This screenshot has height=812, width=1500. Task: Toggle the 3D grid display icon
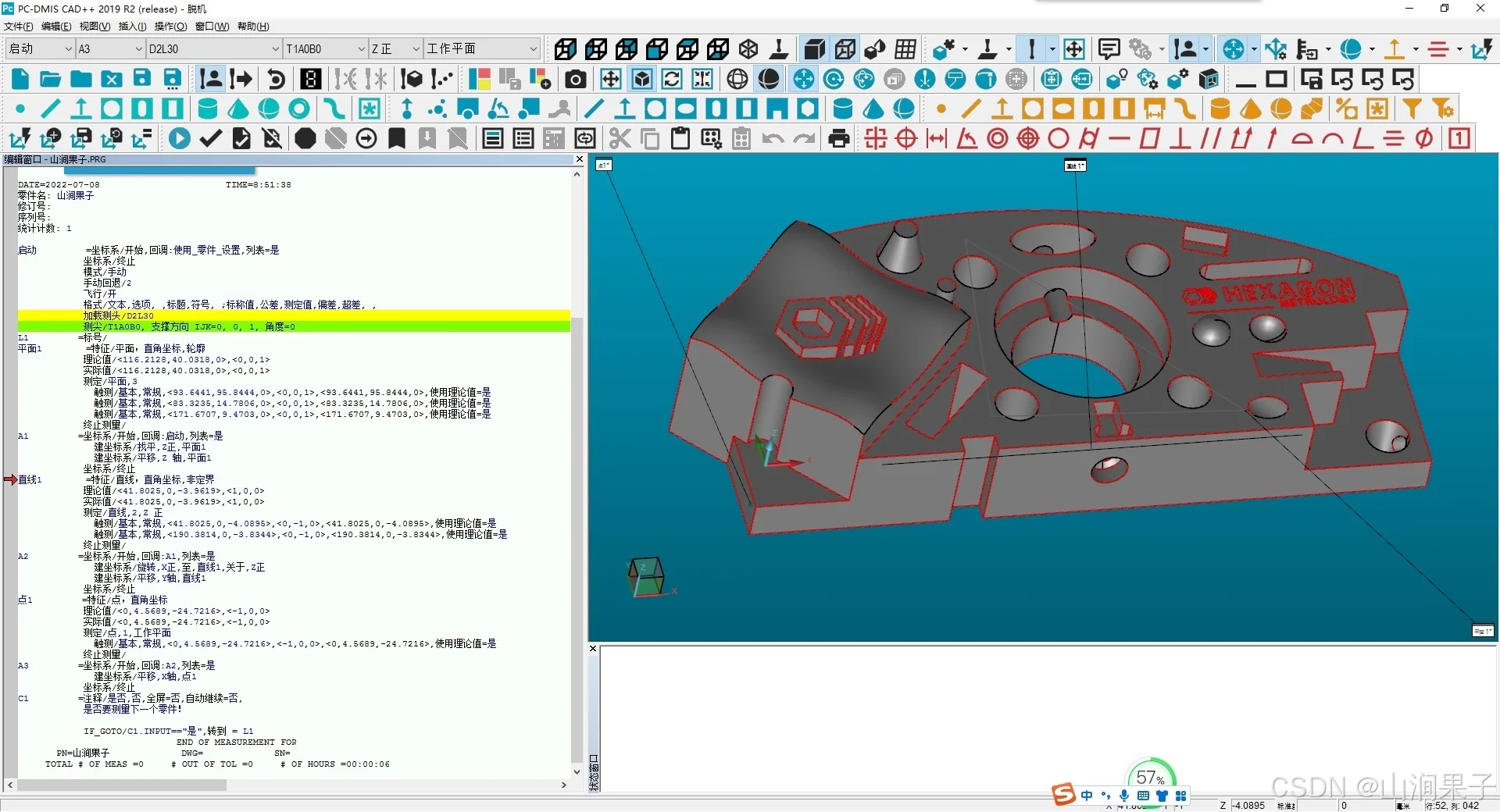905,49
